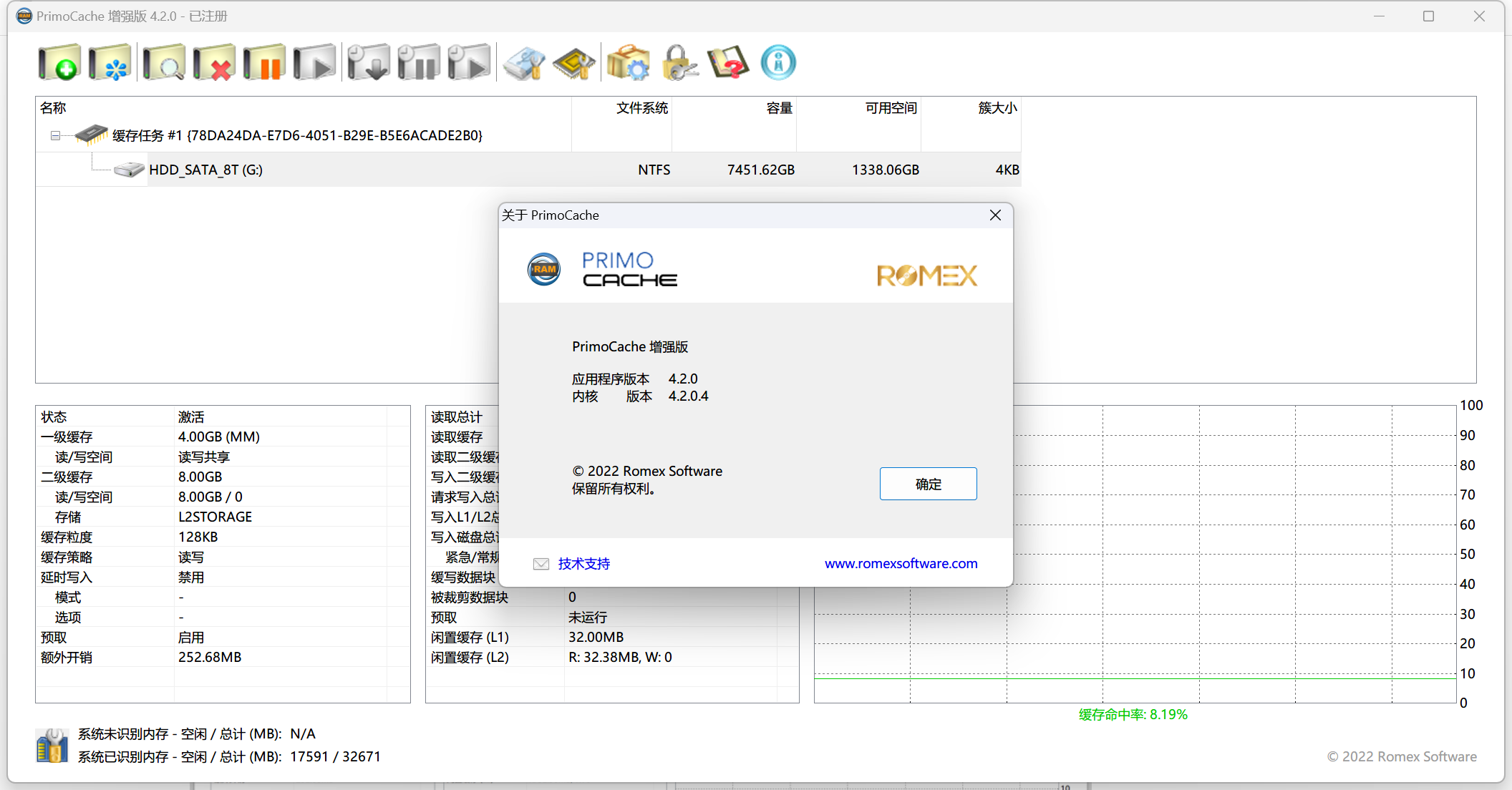Click the pause-bars deferred-write toolbar icon

pos(419,63)
